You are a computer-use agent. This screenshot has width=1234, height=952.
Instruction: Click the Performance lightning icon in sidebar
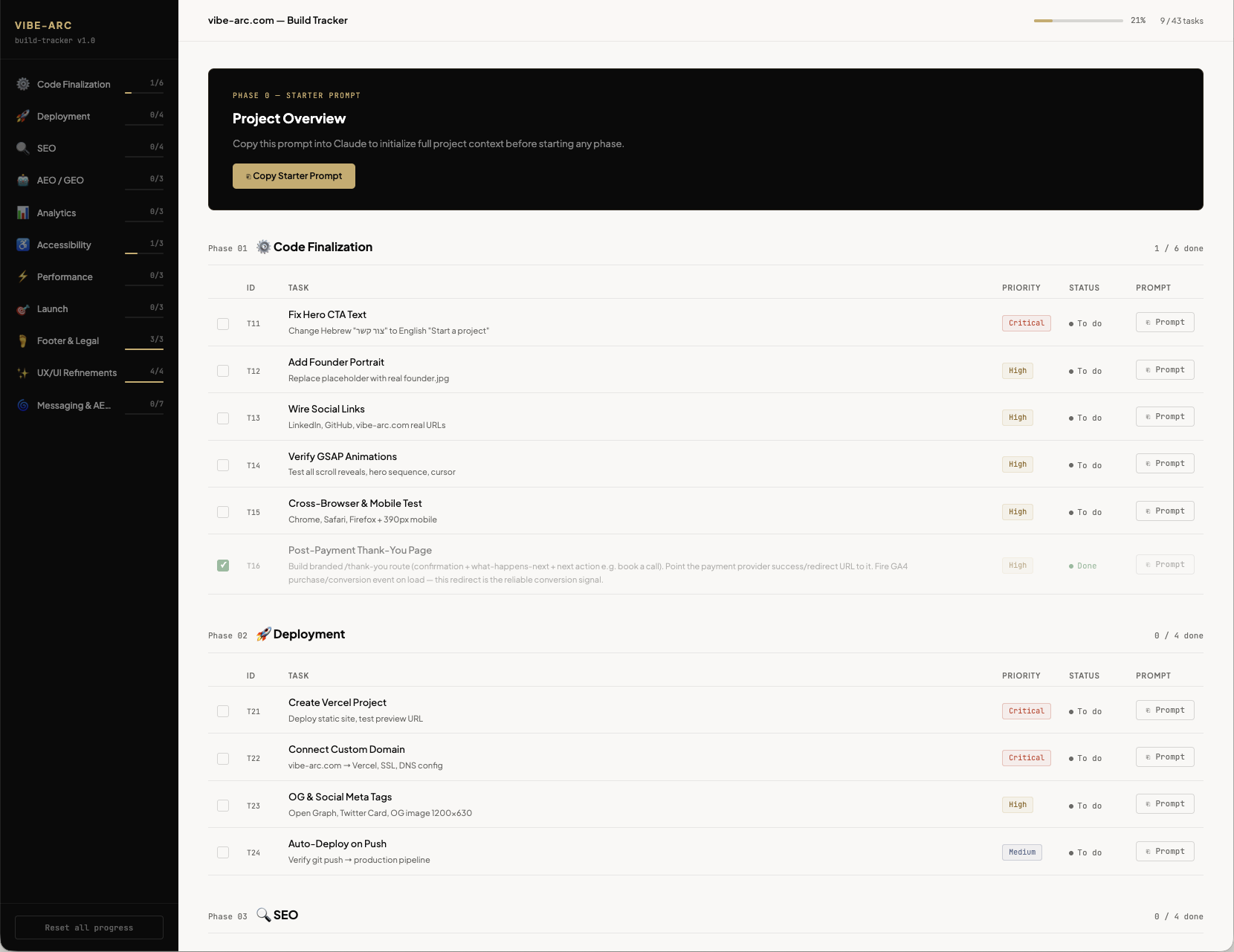[x=23, y=276]
